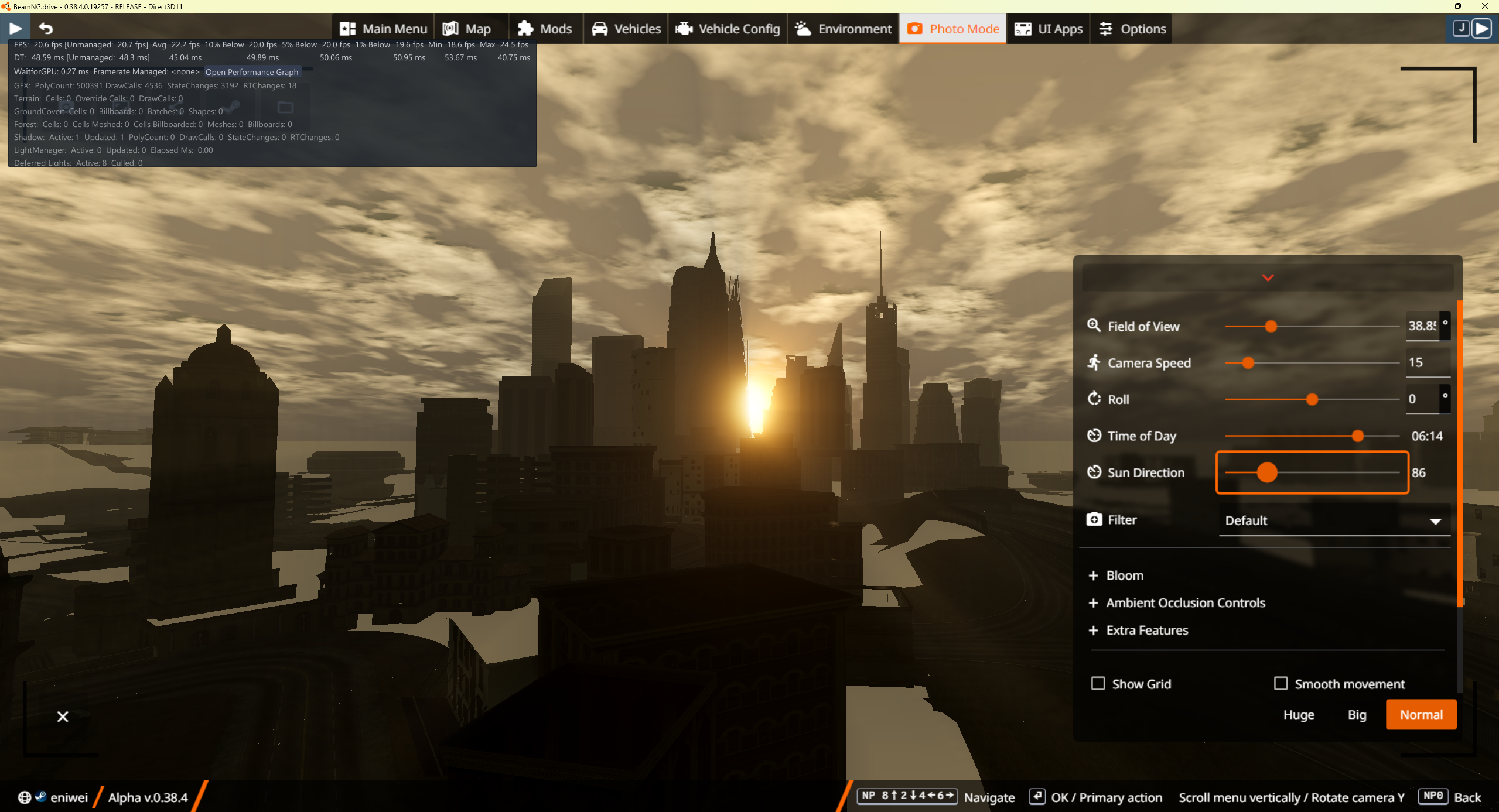Click the undo back-arrow icon
1499x812 pixels.
46,28
